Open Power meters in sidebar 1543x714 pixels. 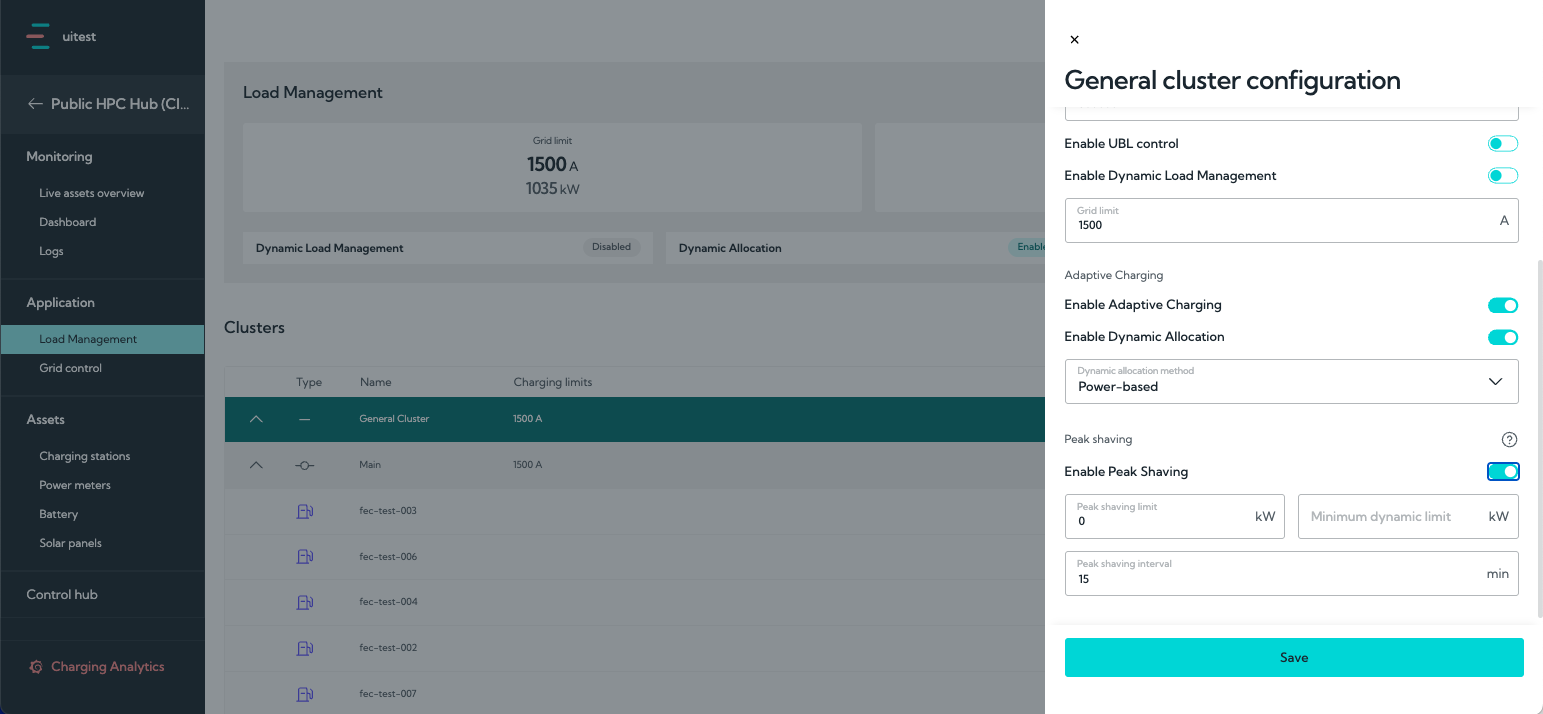click(75, 485)
